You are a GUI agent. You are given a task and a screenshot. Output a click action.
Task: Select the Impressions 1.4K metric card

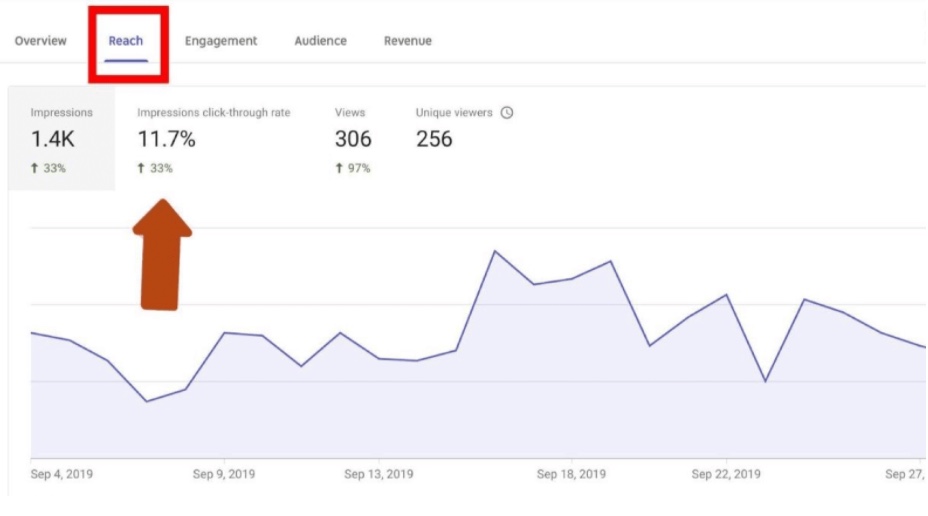[62, 139]
